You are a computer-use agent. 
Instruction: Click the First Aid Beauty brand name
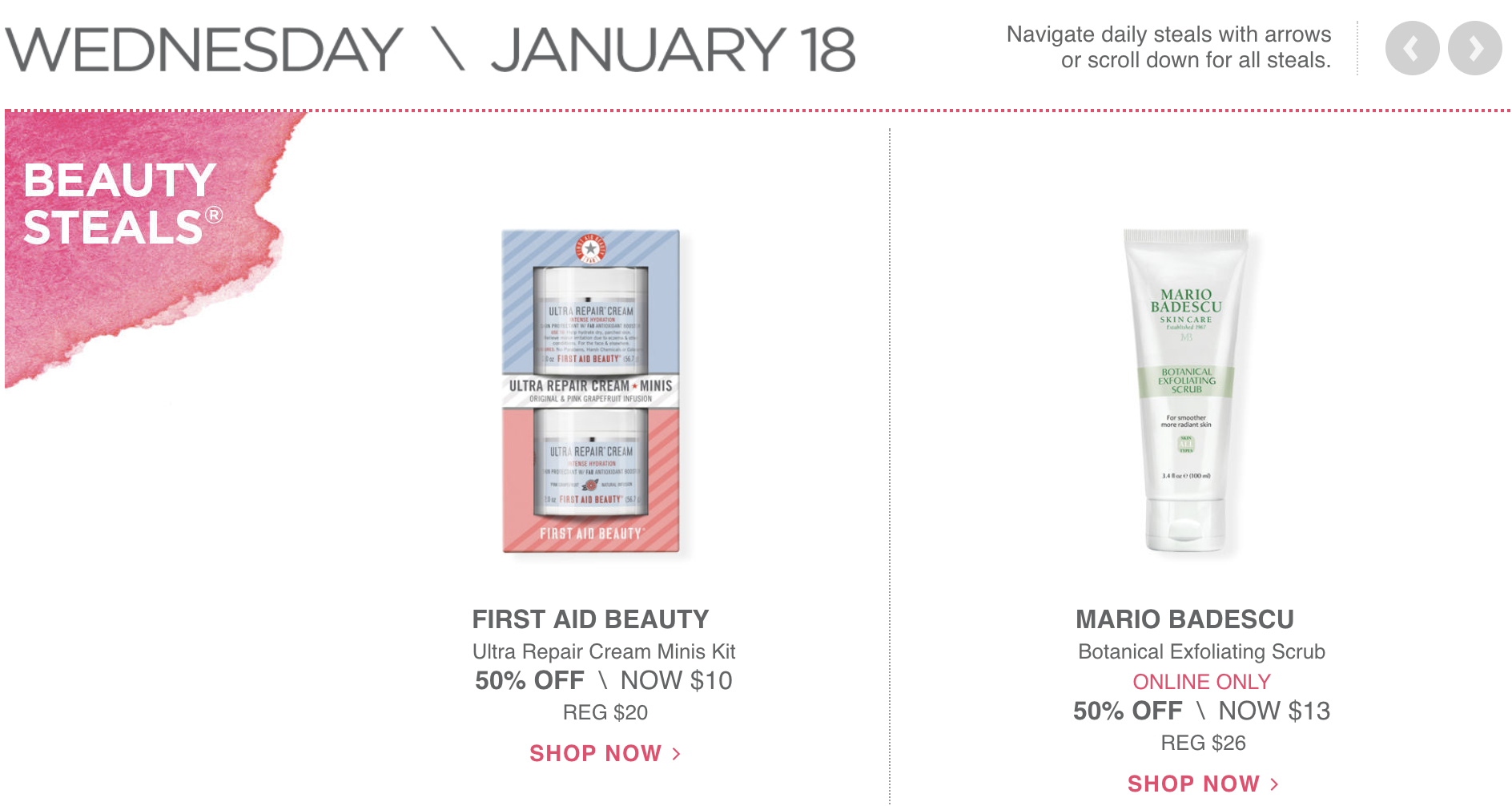coord(591,619)
